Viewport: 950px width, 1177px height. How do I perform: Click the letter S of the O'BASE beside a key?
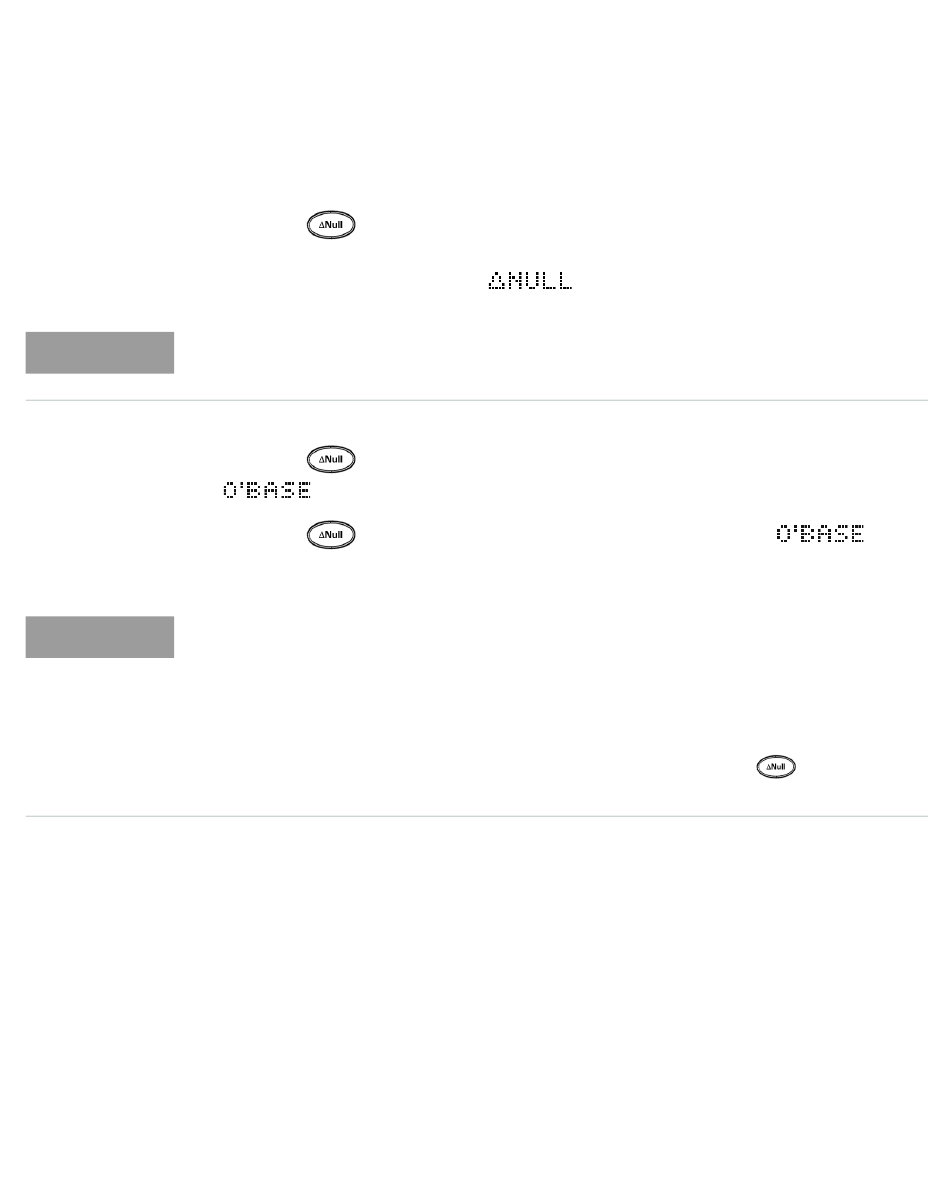[x=840, y=534]
